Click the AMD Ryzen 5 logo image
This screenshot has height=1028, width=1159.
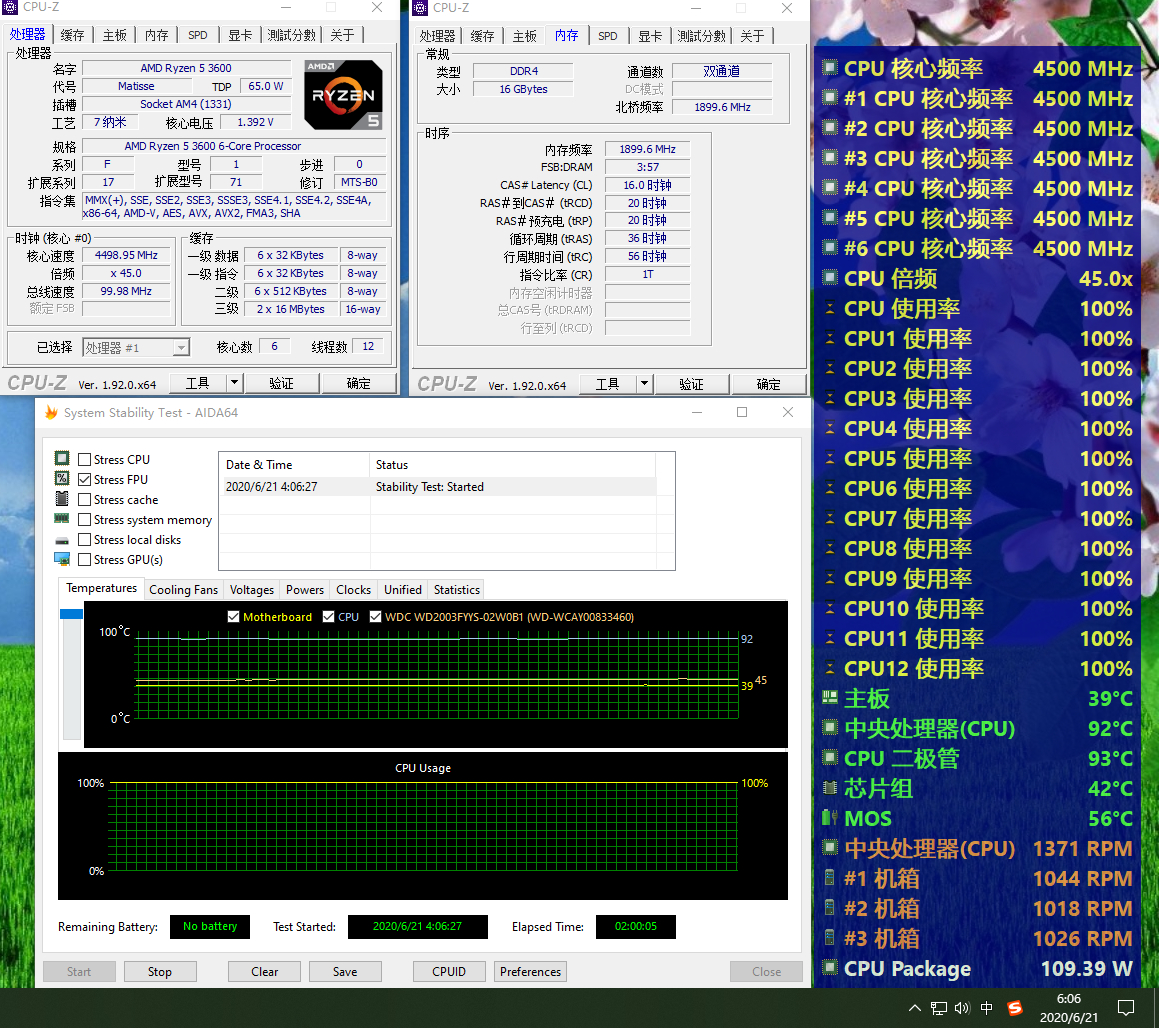343,95
